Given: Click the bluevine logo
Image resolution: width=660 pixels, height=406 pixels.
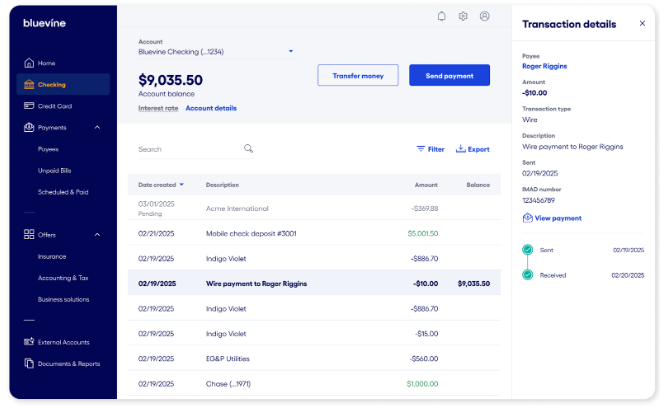Looking at the screenshot, I should pos(44,23).
